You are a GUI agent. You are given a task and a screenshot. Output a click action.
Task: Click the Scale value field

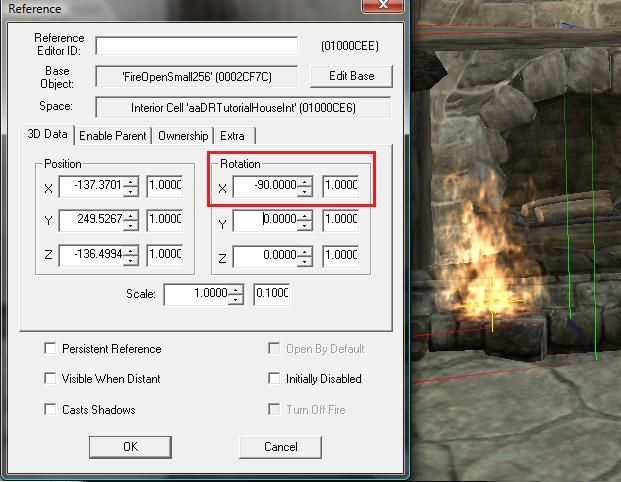pos(196,294)
